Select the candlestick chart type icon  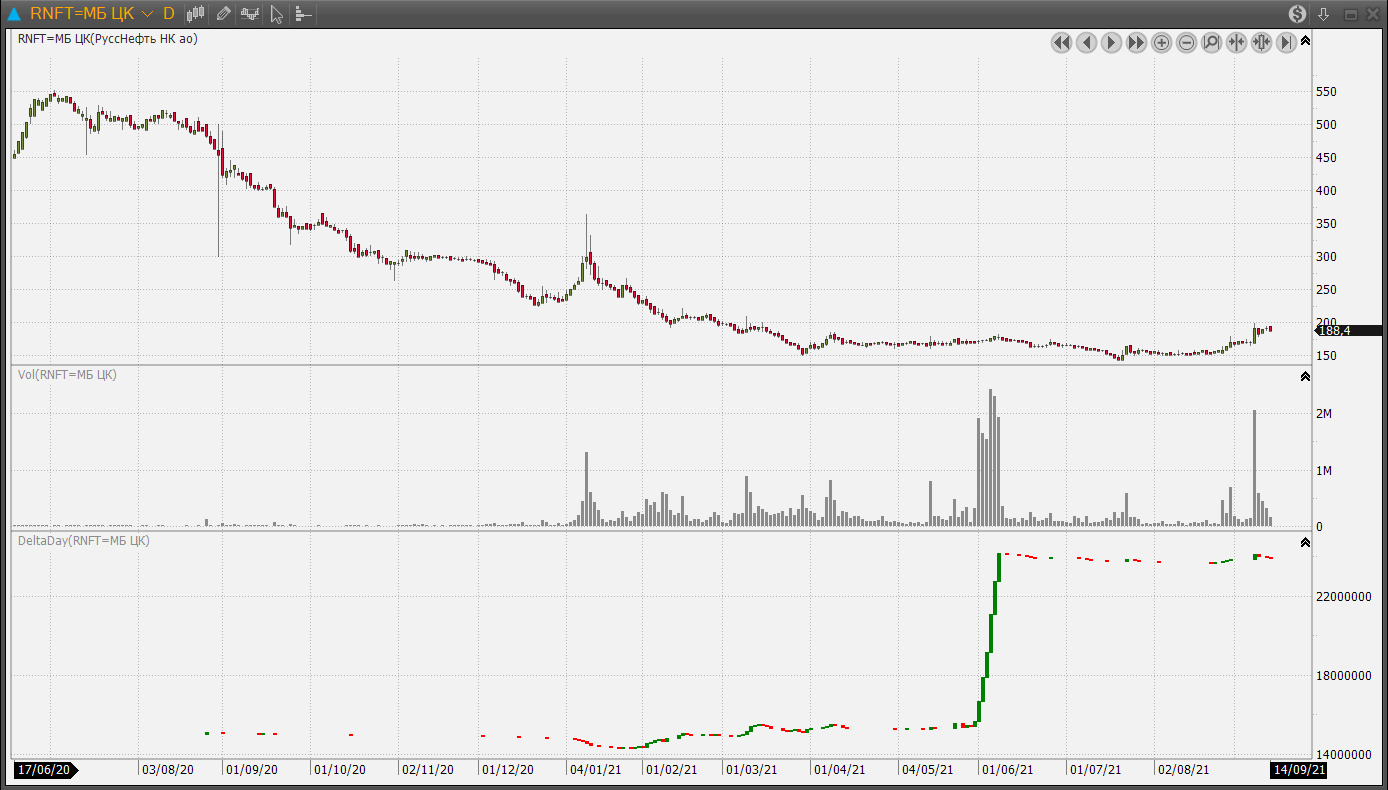196,14
